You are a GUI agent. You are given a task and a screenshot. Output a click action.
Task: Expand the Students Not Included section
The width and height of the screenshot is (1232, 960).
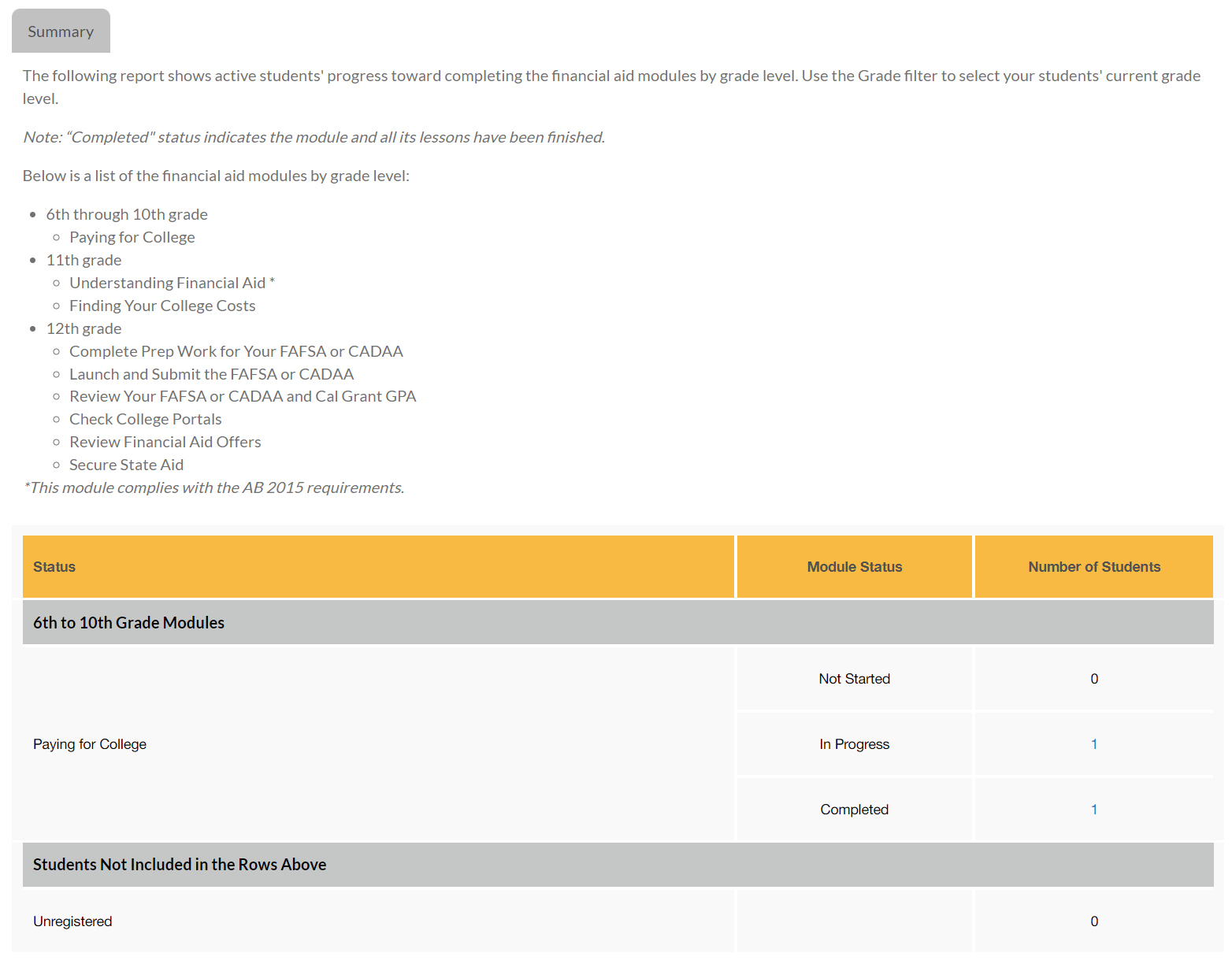(180, 864)
